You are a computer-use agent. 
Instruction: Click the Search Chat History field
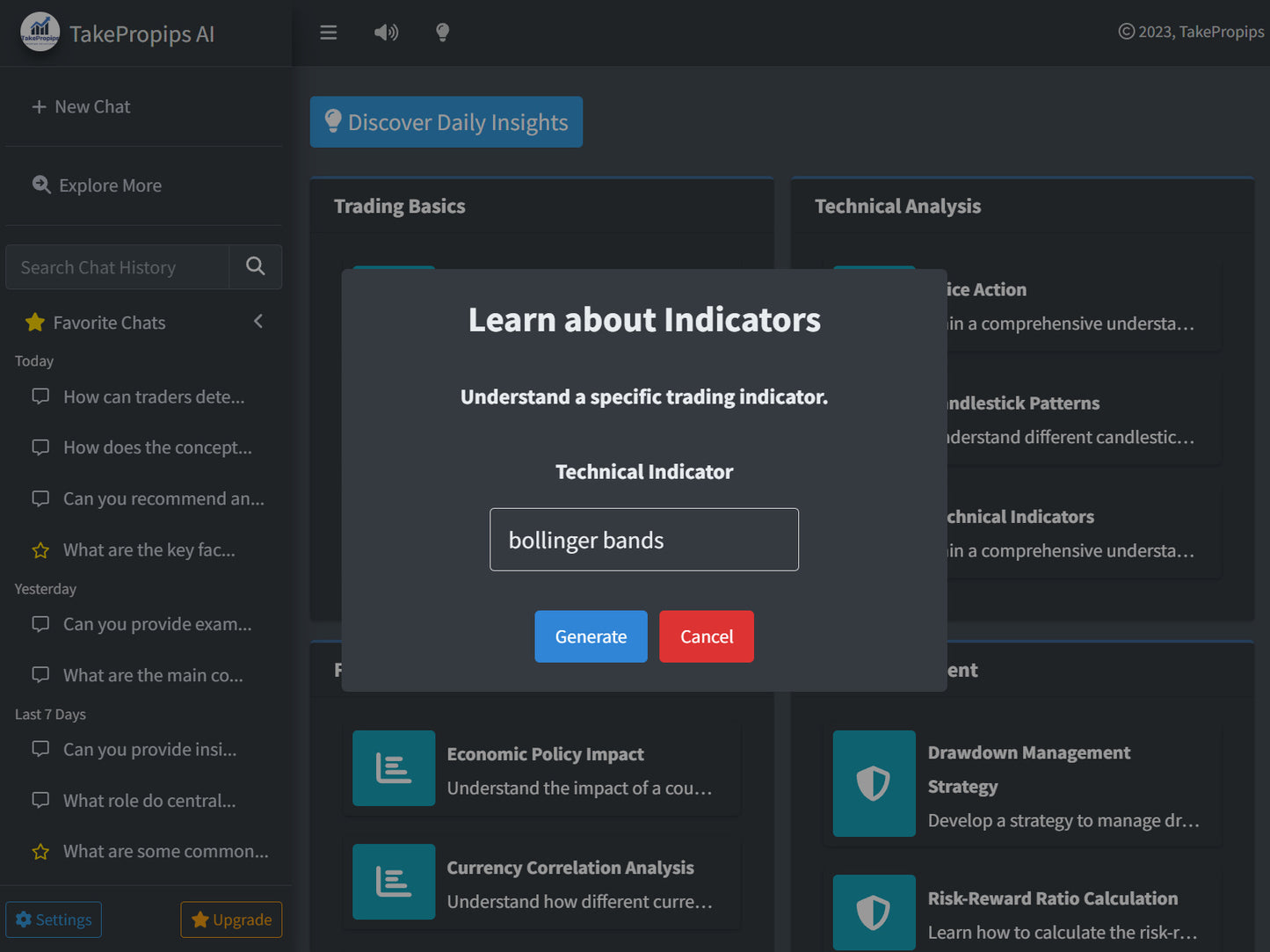tap(117, 267)
